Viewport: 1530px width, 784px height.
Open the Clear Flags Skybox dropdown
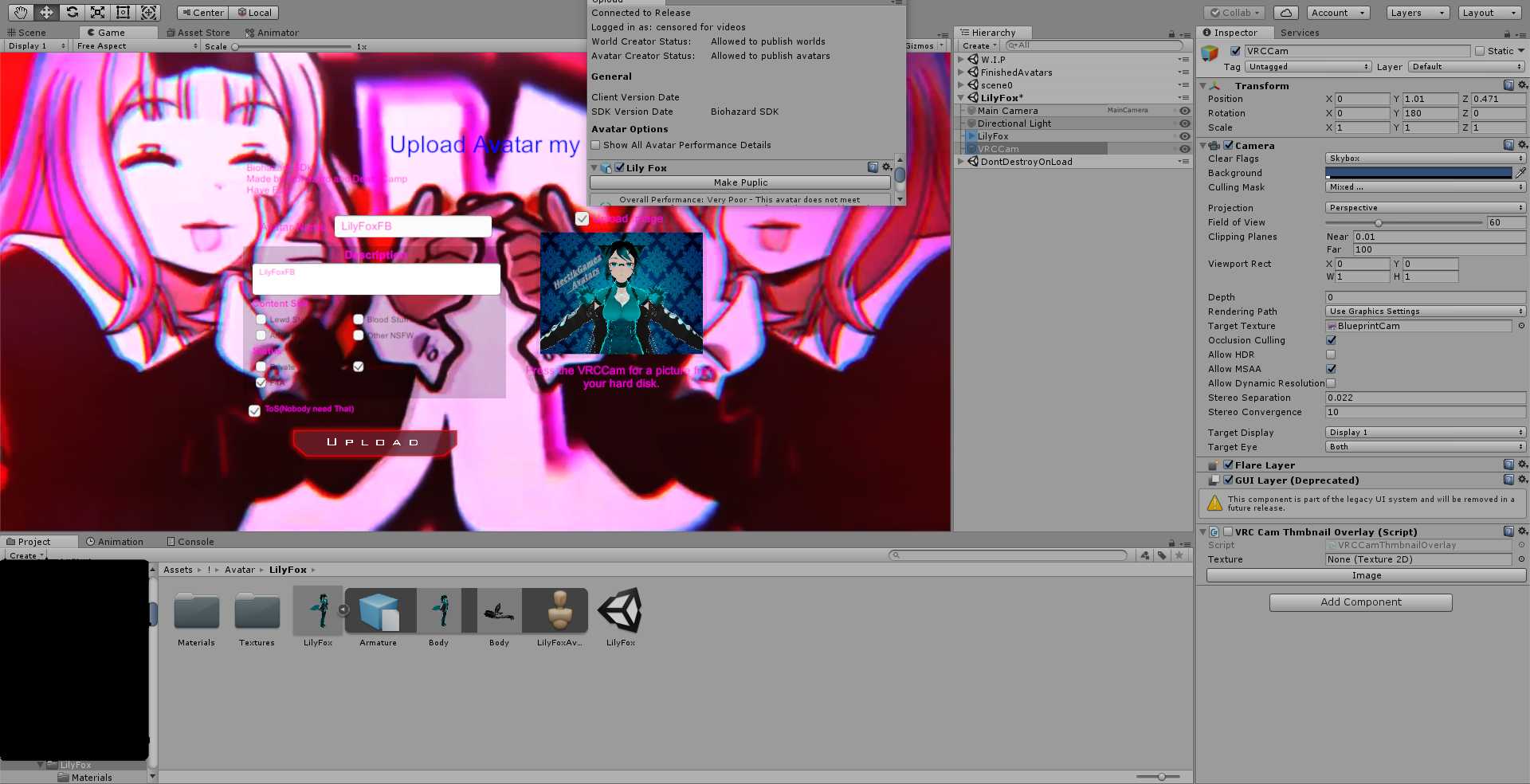[1425, 159]
